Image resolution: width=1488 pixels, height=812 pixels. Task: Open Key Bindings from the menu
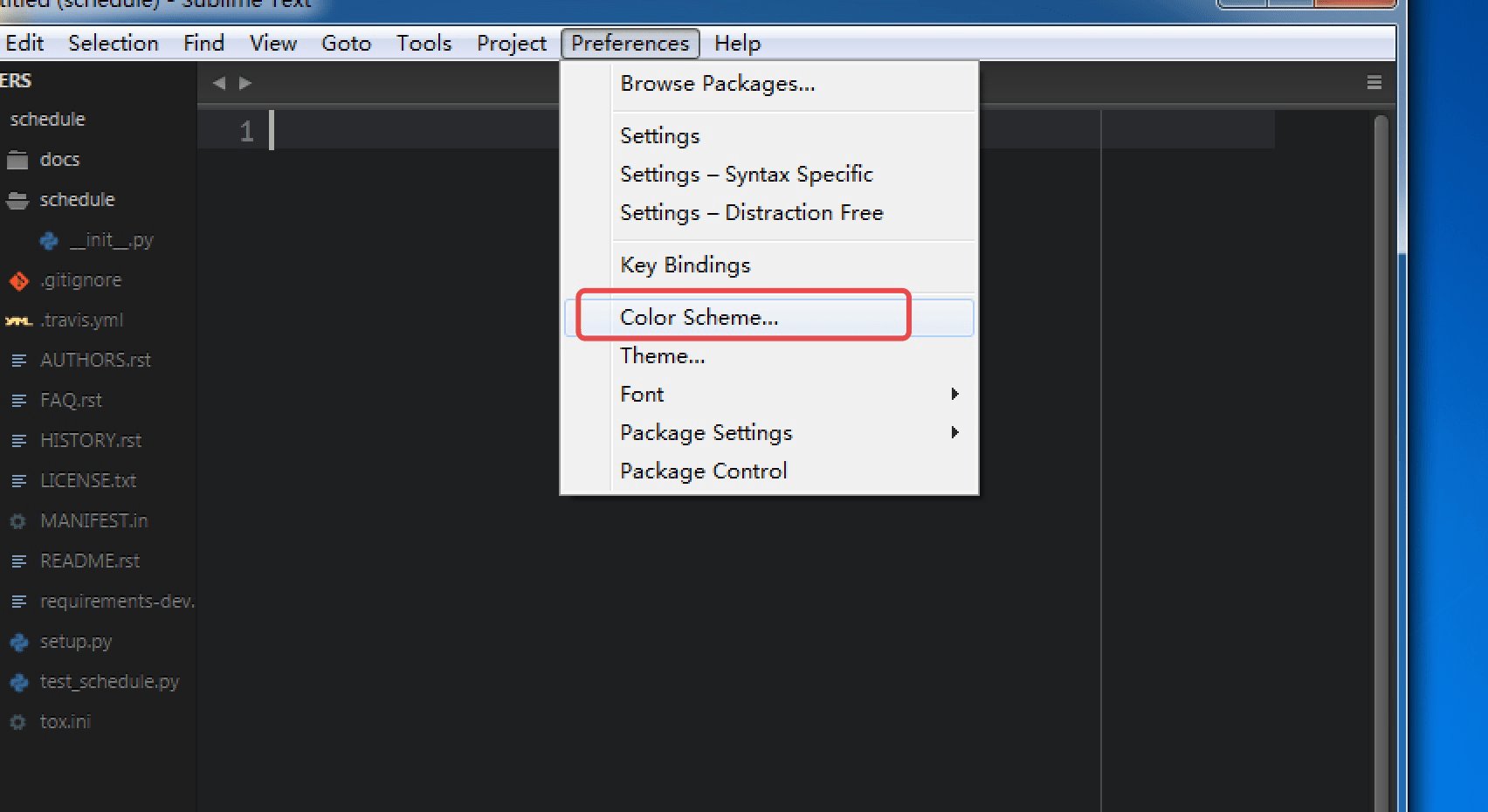685,265
